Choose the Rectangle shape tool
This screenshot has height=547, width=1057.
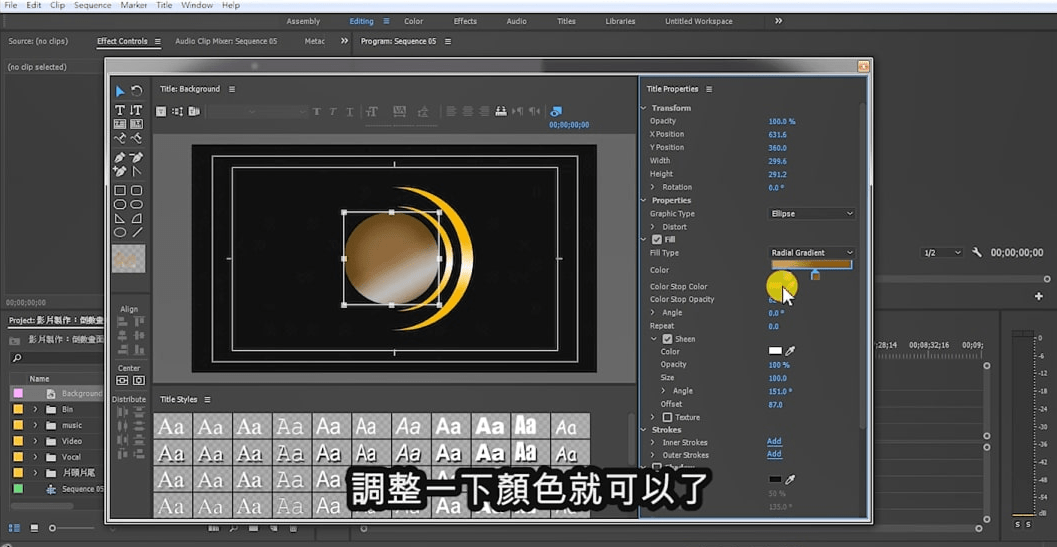[x=120, y=190]
